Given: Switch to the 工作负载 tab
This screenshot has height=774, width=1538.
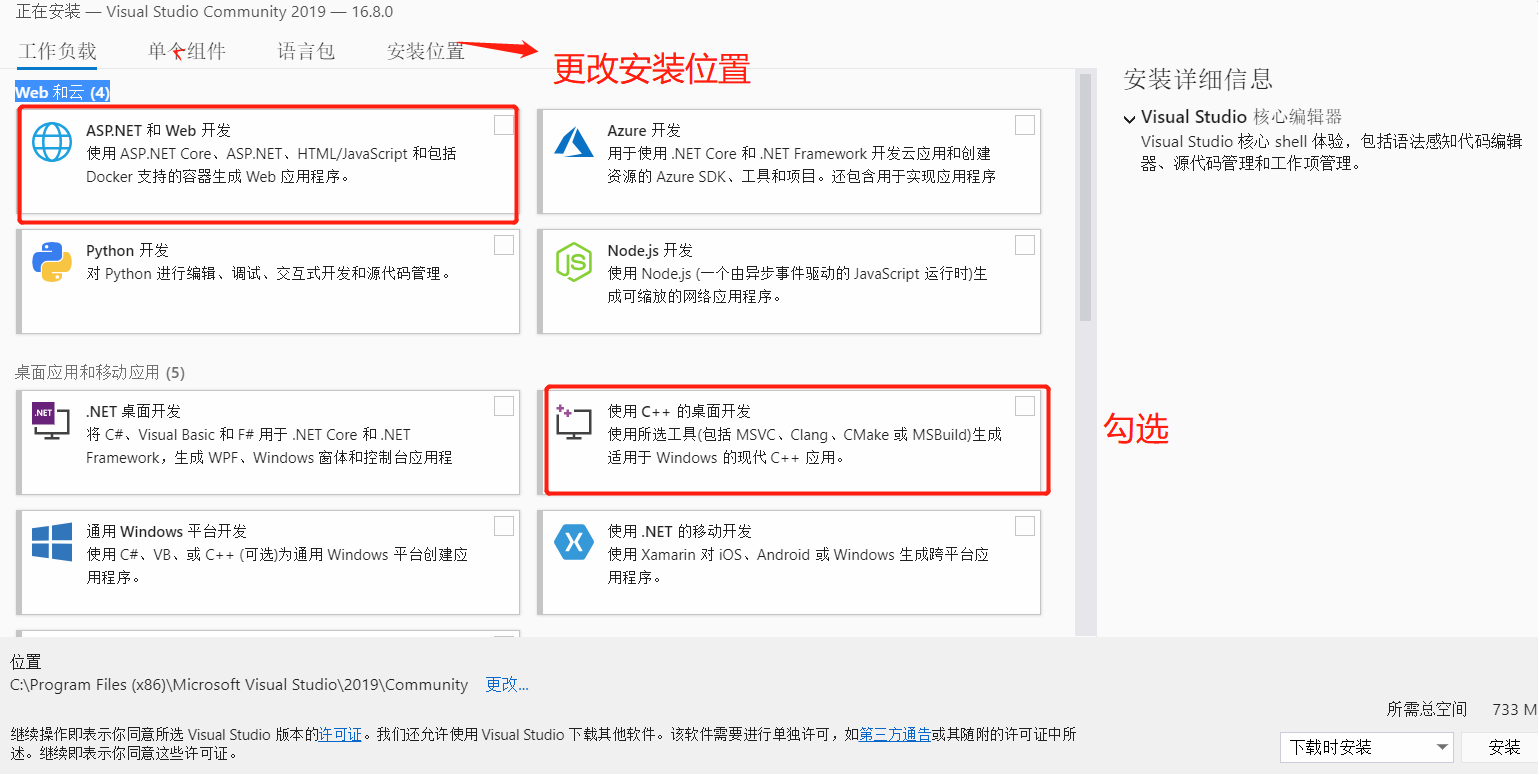Looking at the screenshot, I should click(x=57, y=51).
